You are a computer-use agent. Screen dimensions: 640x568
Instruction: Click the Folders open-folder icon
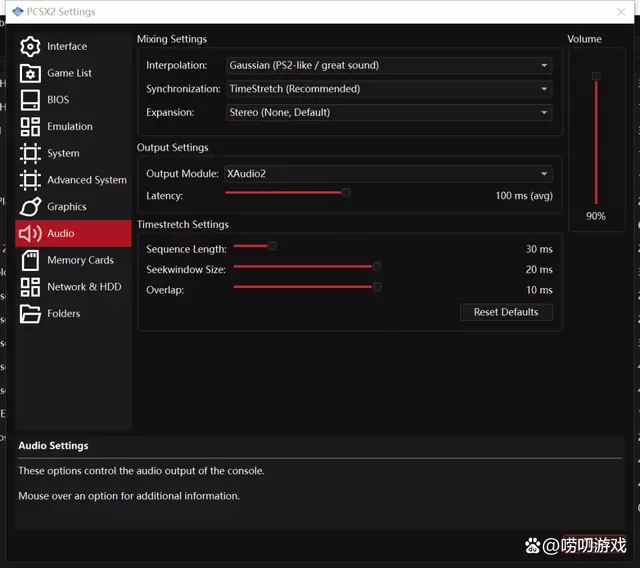click(x=30, y=314)
